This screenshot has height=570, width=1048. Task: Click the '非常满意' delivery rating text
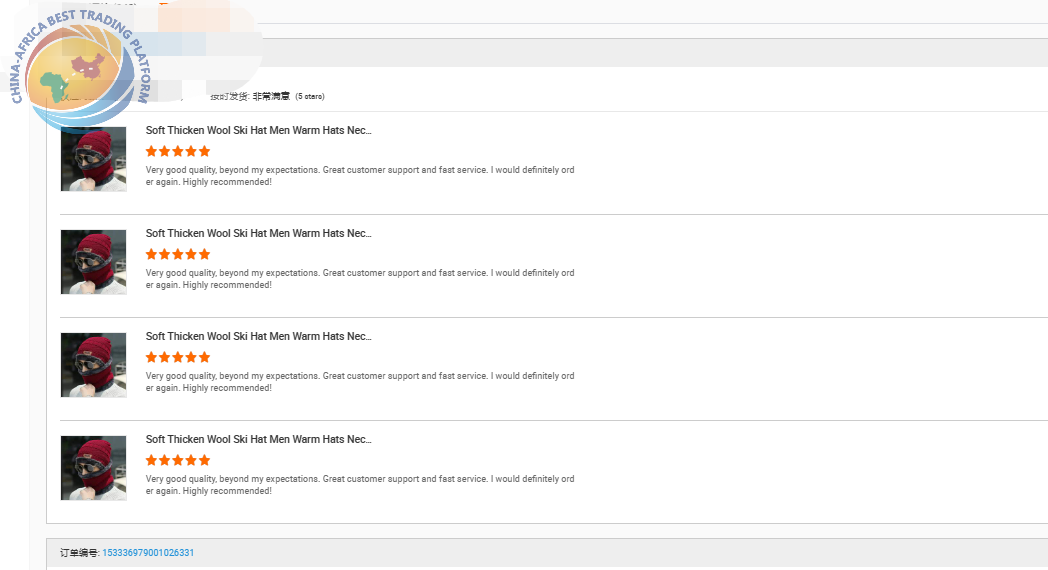click(x=270, y=97)
